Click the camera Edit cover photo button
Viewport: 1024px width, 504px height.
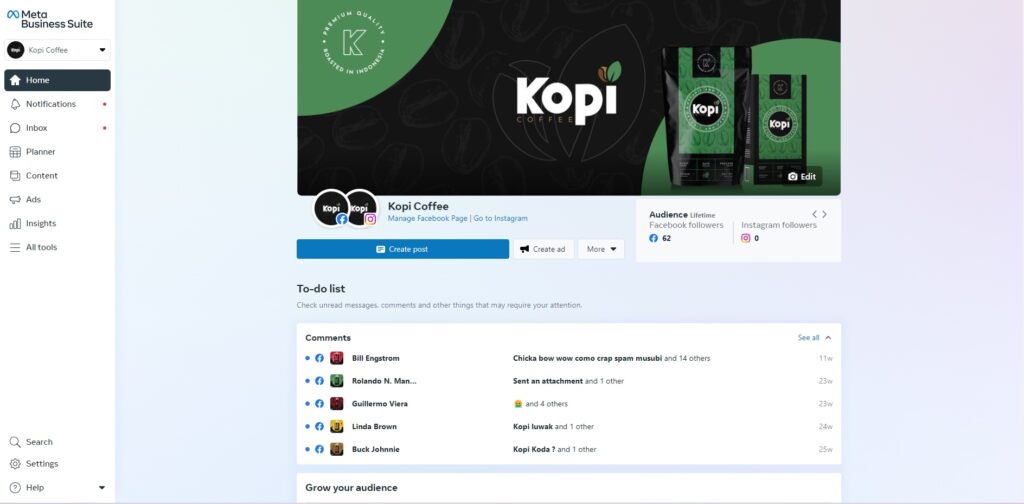(x=802, y=176)
